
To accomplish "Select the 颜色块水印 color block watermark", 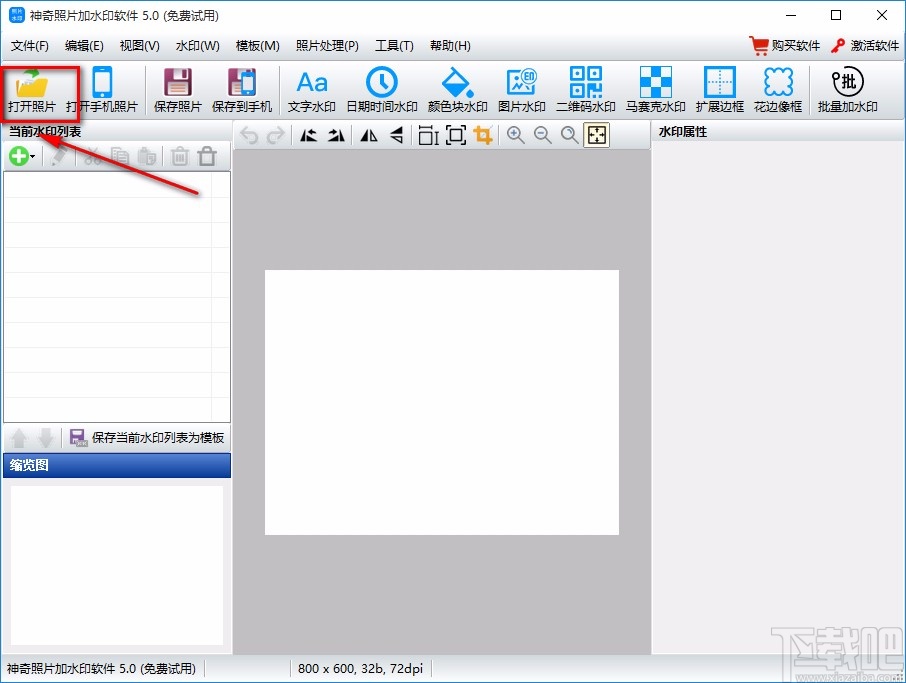I will pyautogui.click(x=457, y=90).
